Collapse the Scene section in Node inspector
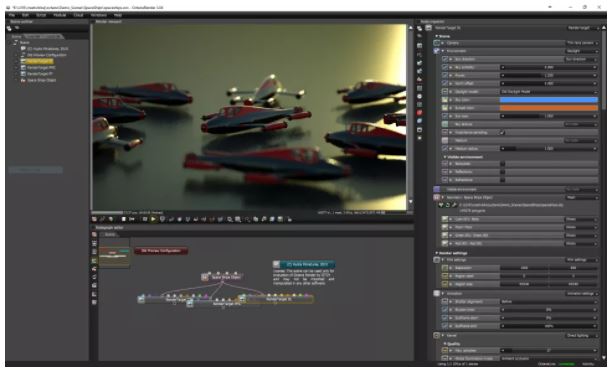 point(437,36)
